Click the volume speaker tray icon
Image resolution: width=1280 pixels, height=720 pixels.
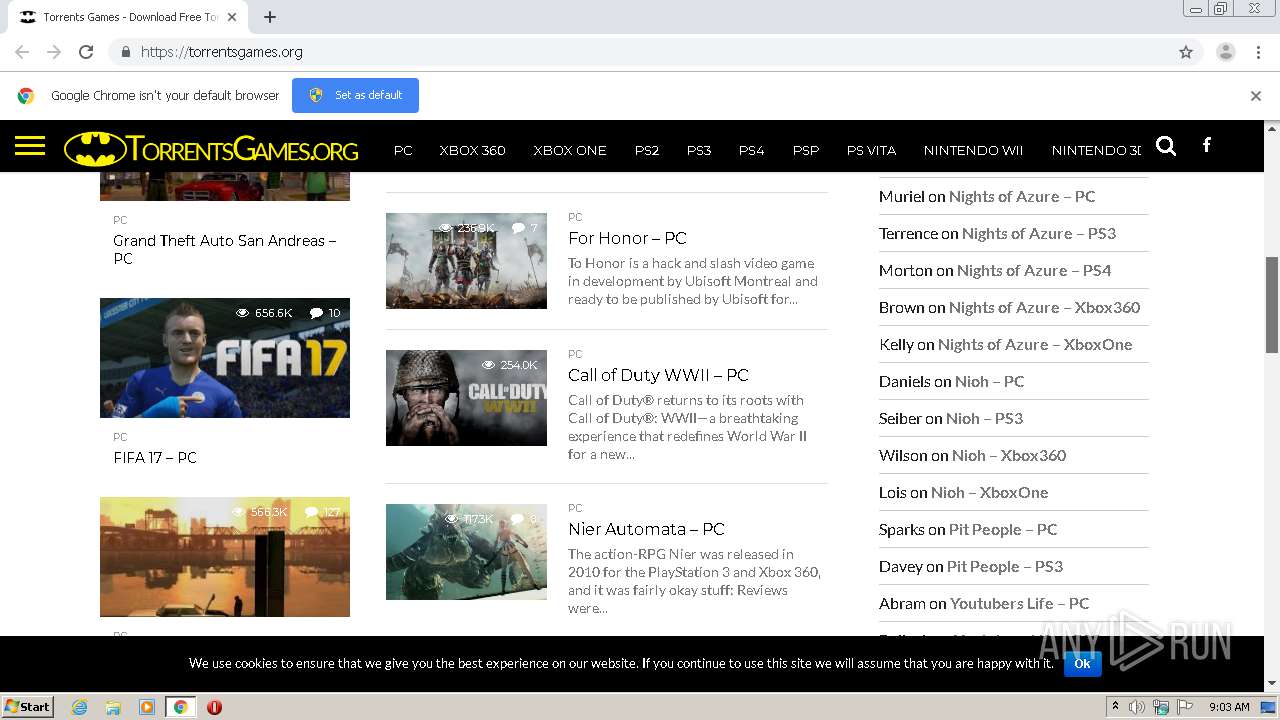point(1137,707)
